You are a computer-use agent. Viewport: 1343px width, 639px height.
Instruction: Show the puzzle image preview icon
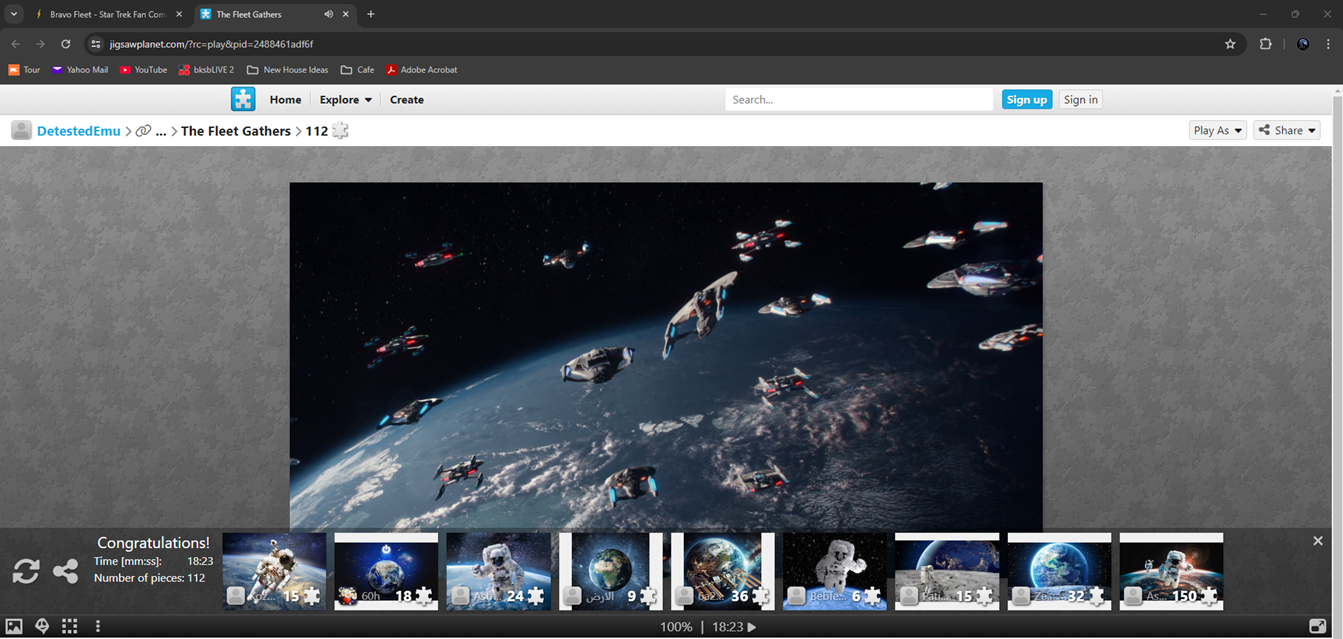coord(14,626)
